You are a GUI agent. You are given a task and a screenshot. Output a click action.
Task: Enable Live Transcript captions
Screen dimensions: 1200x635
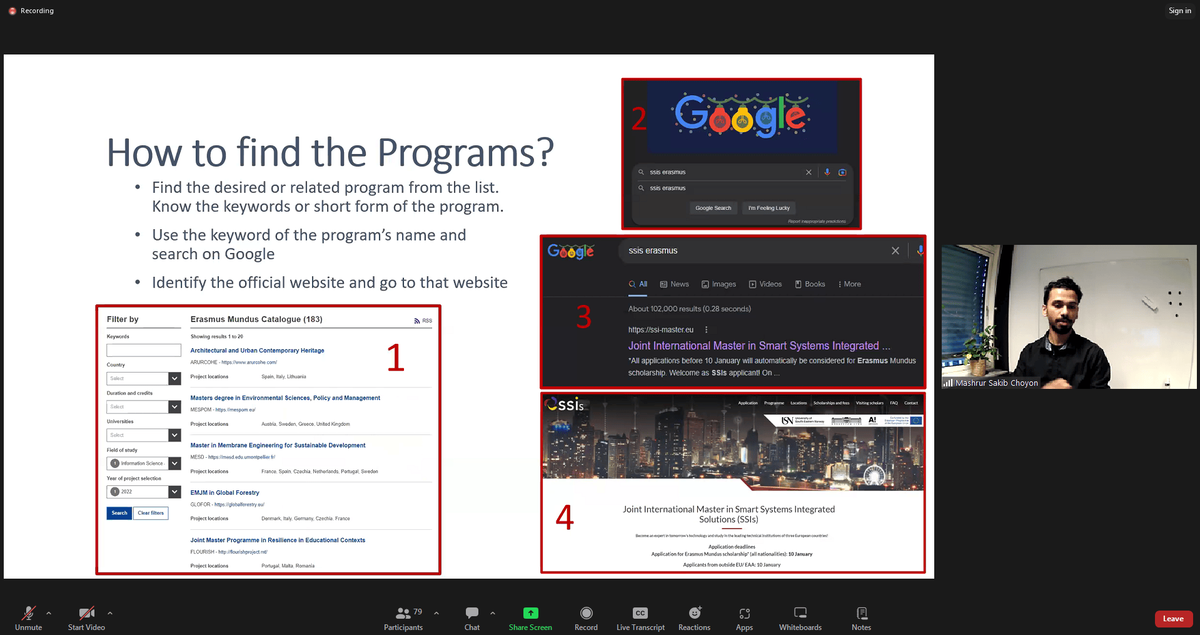[x=640, y=613]
